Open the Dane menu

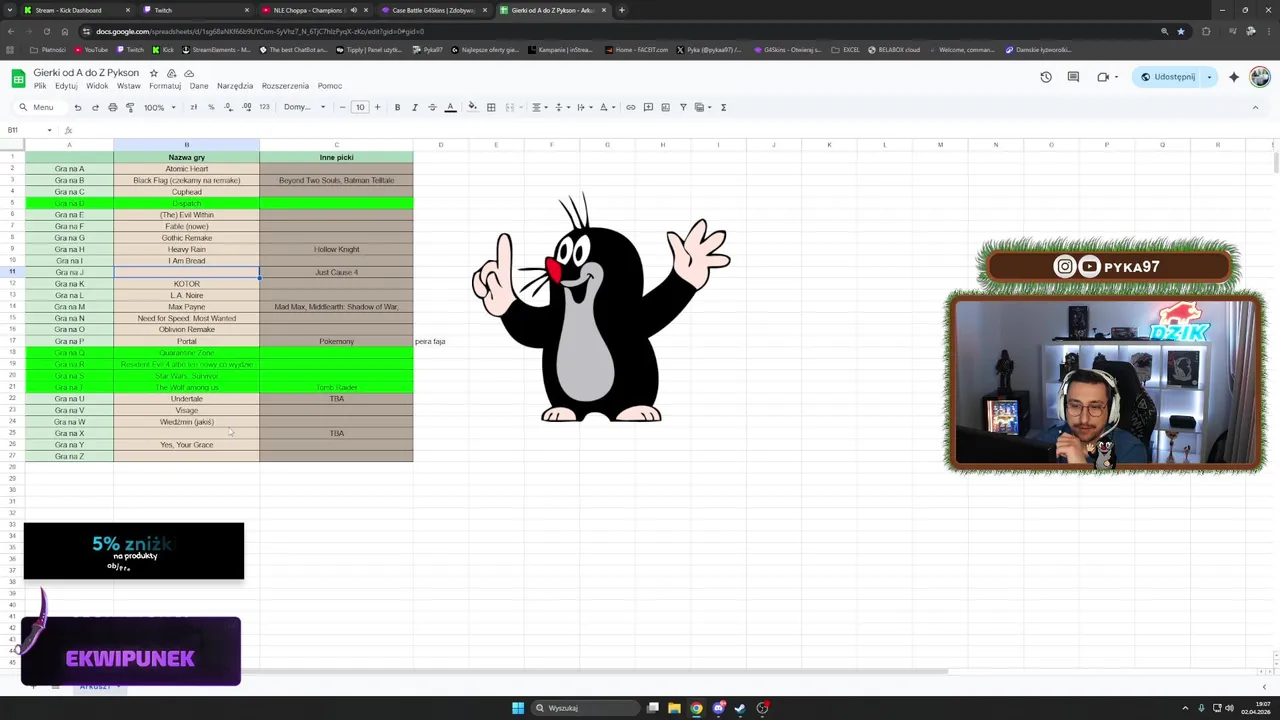point(199,86)
